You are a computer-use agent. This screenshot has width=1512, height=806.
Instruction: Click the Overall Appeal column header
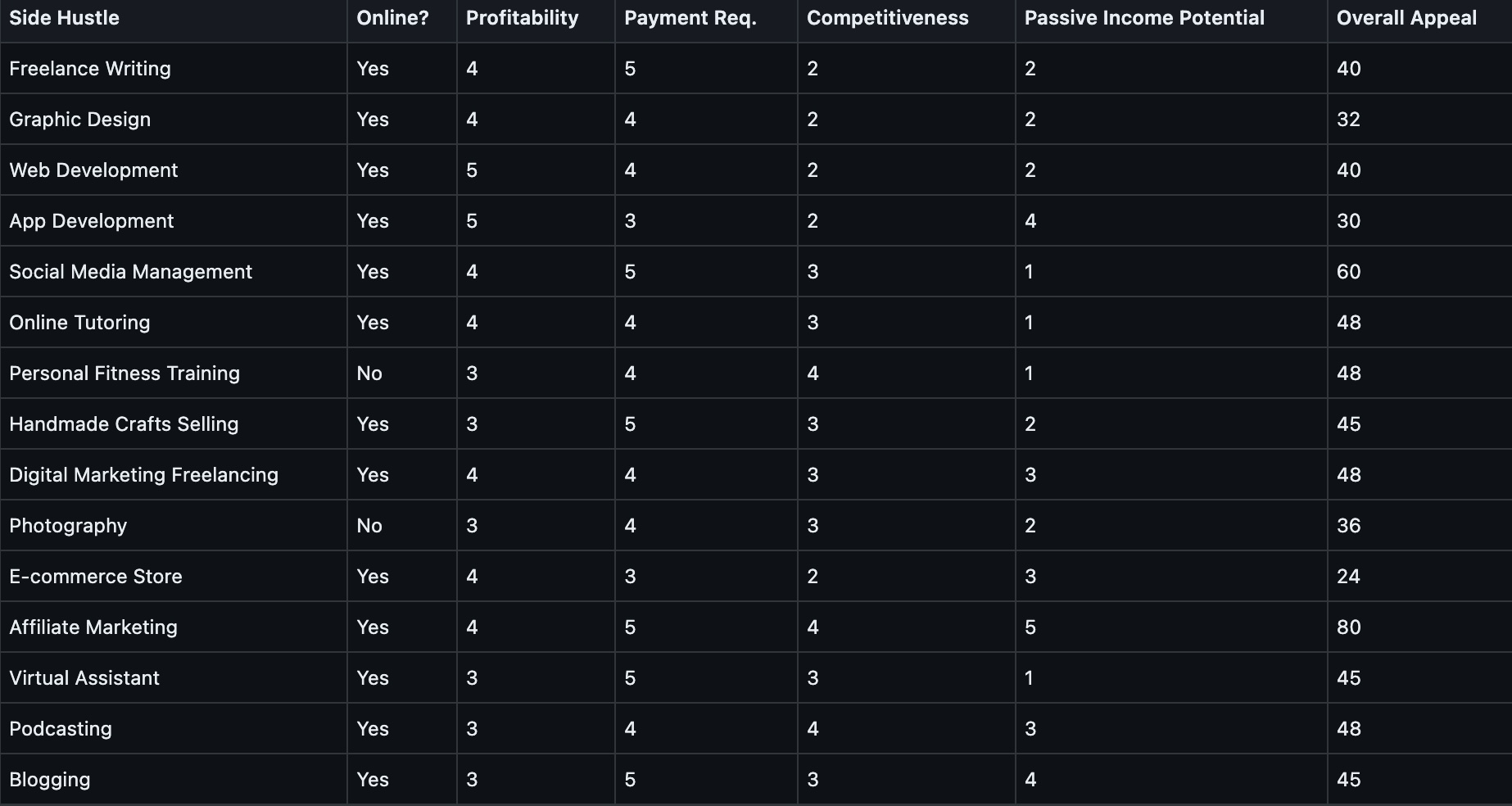point(1406,18)
